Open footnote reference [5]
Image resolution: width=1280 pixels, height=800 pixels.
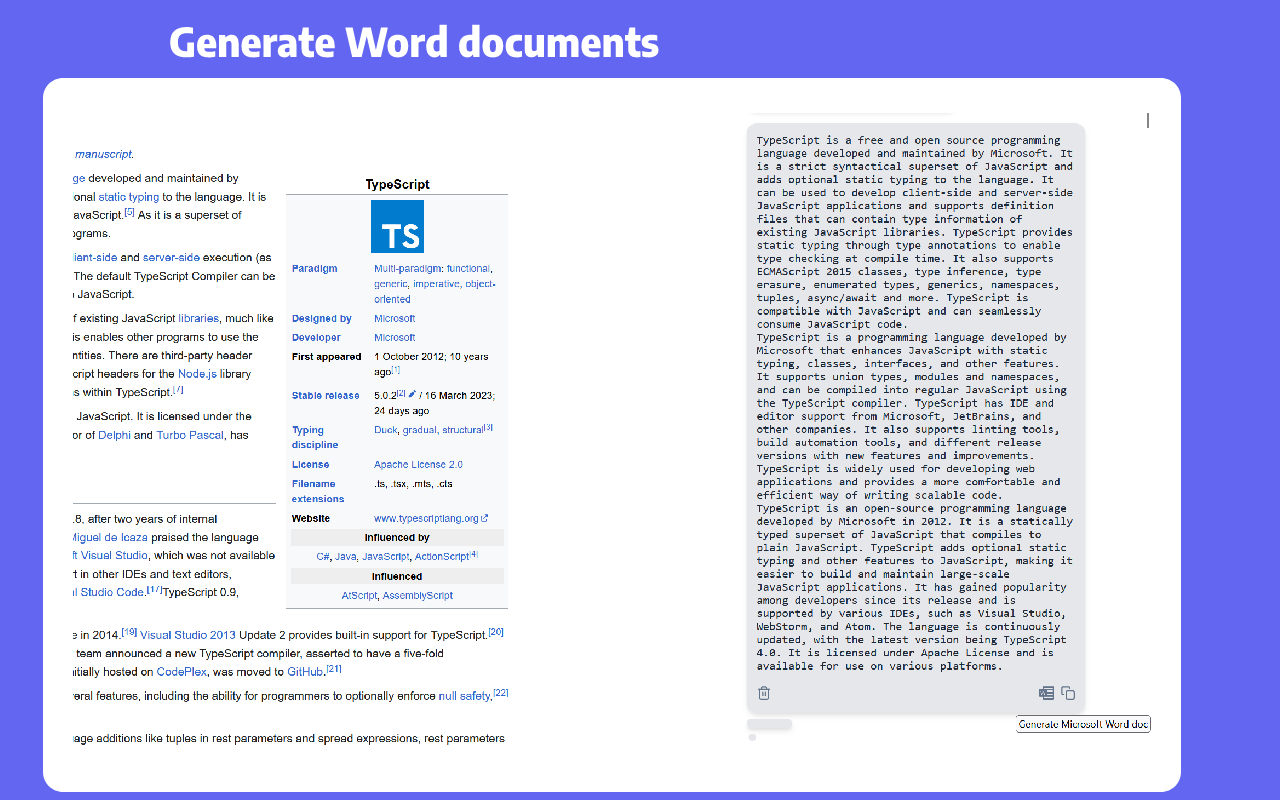coord(129,212)
